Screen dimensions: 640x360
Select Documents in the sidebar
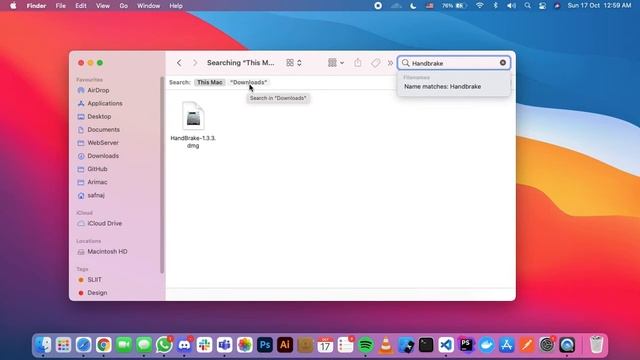[103, 129]
